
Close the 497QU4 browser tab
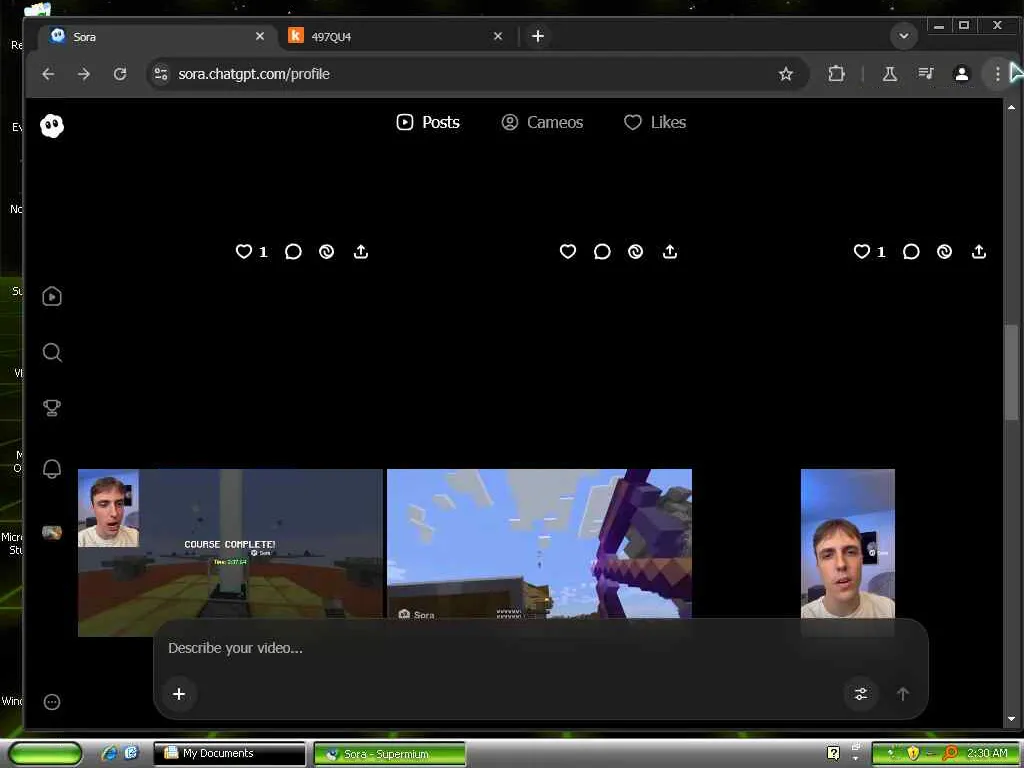498,36
